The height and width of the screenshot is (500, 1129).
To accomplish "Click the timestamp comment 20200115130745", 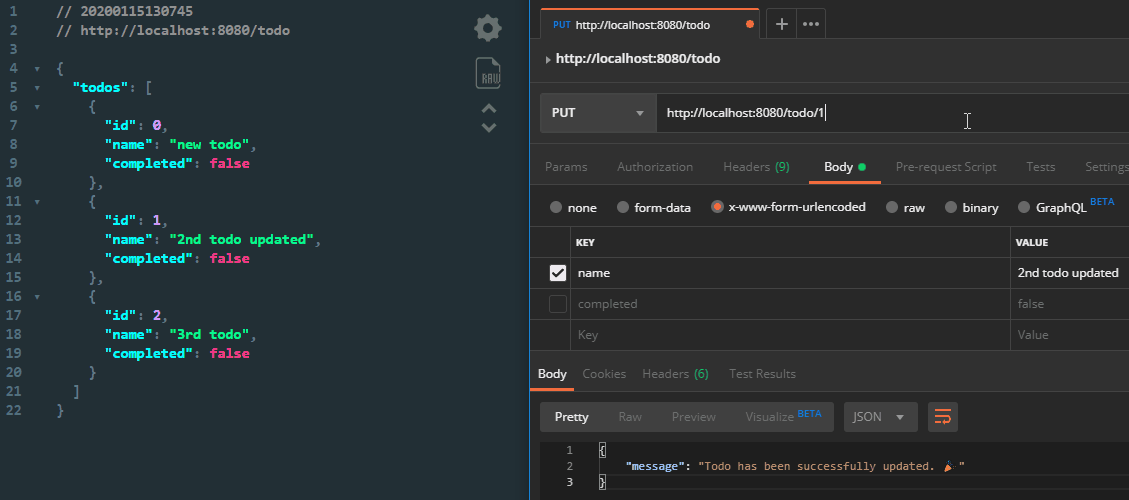I will coord(125,12).
